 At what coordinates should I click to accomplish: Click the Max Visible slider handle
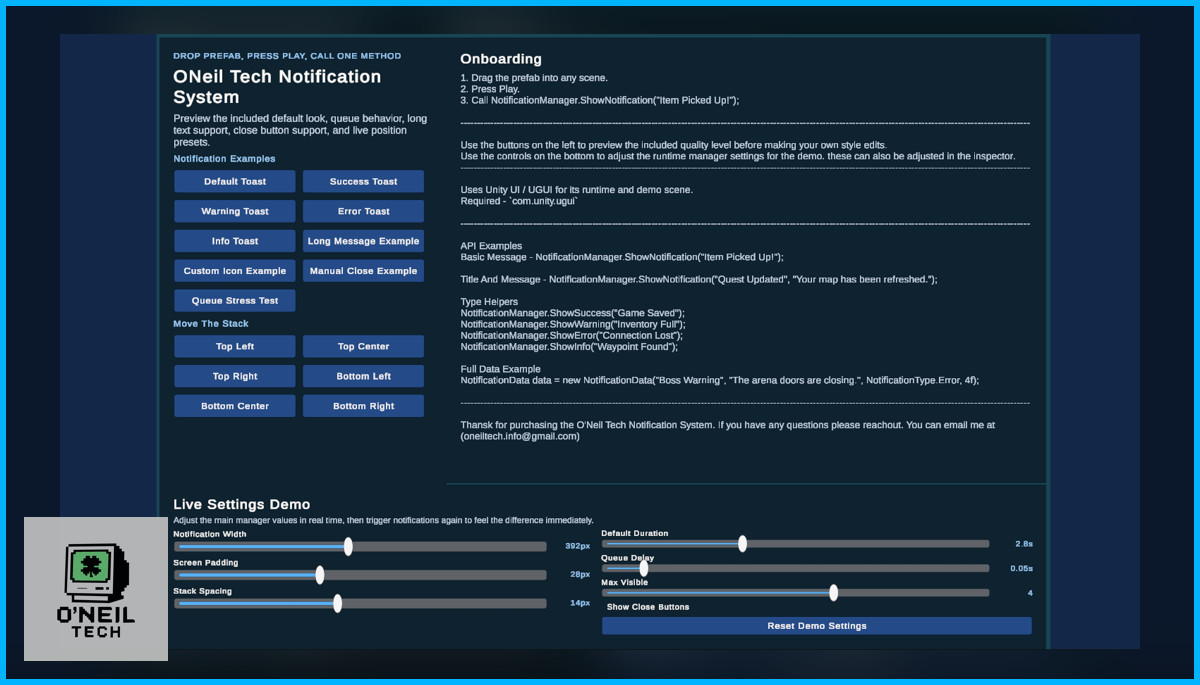click(x=833, y=592)
